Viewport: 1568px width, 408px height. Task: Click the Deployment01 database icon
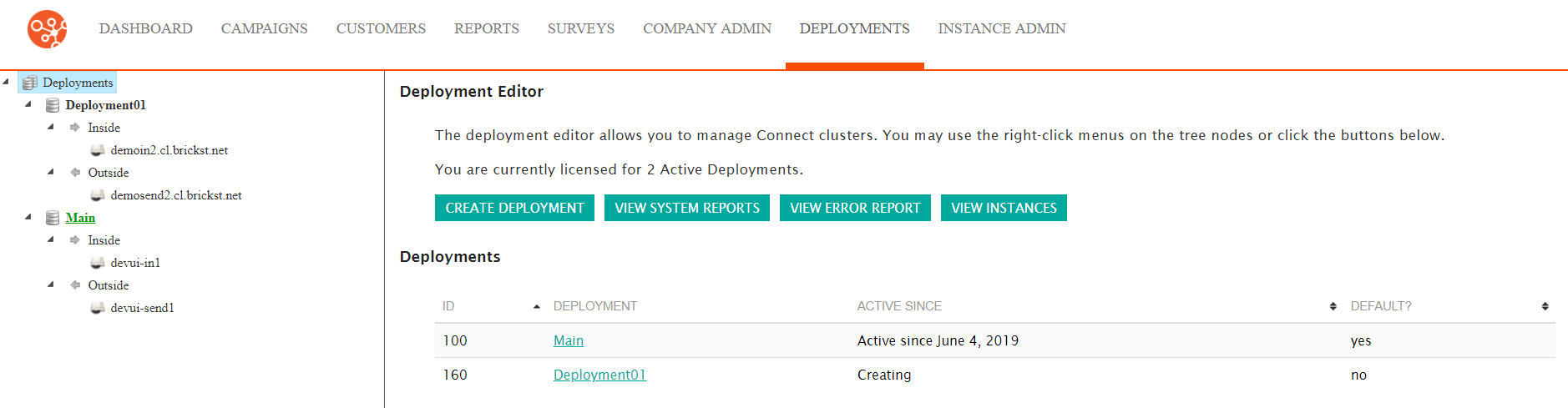pyautogui.click(x=53, y=105)
